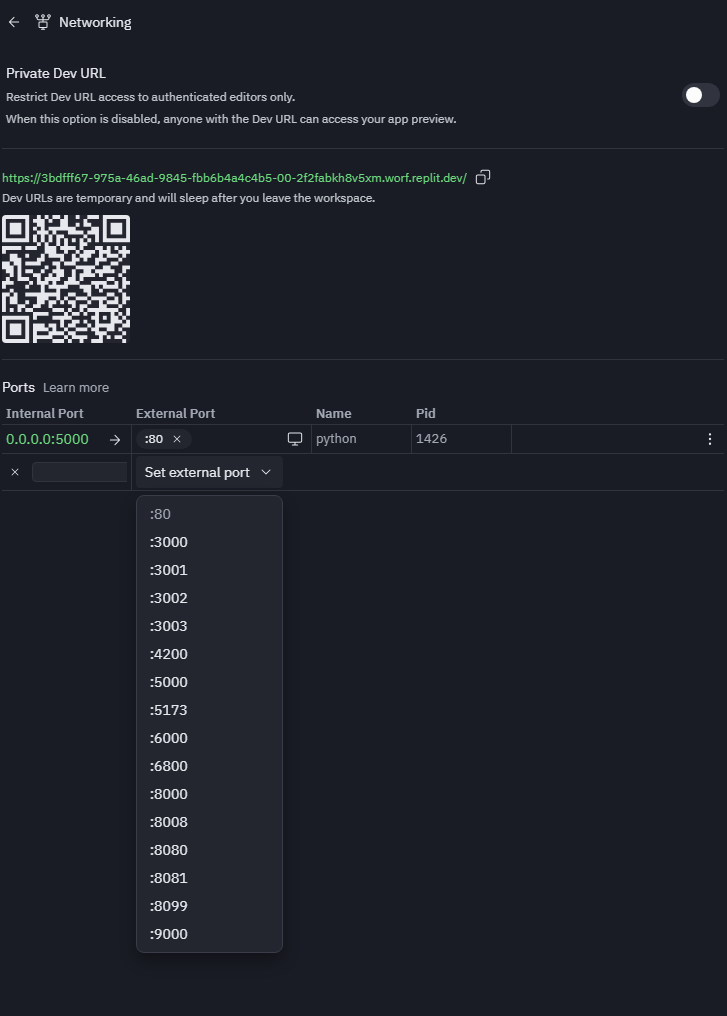
Task: Click the Networking header icon
Action: tap(42, 22)
